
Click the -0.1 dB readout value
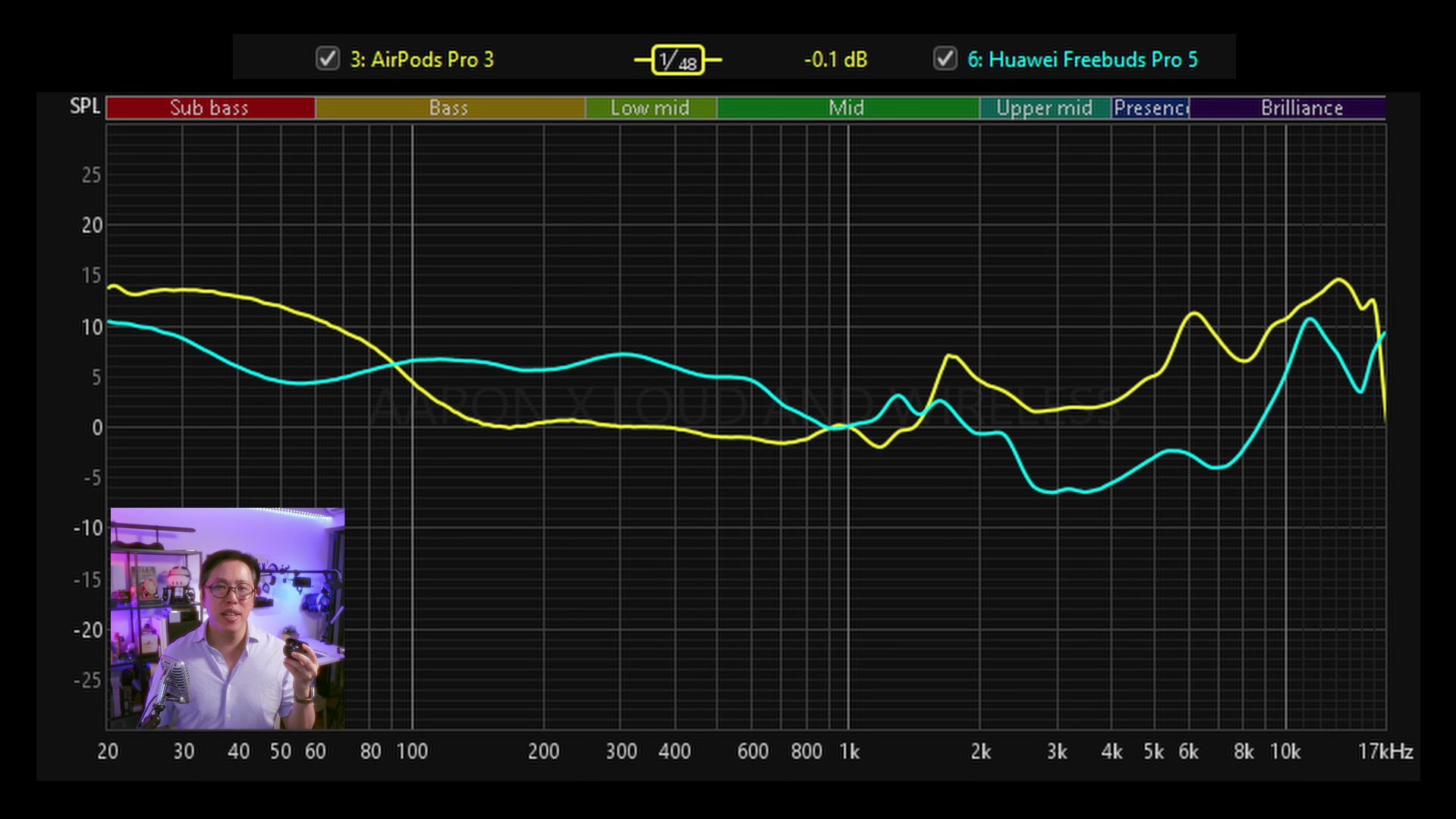(x=835, y=59)
